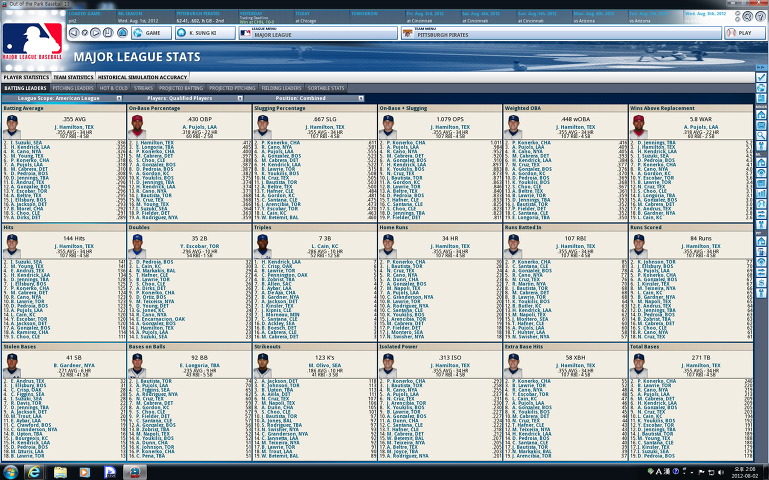
Task: Open the Players: Qualified Players dropdown
Action: coord(183,98)
